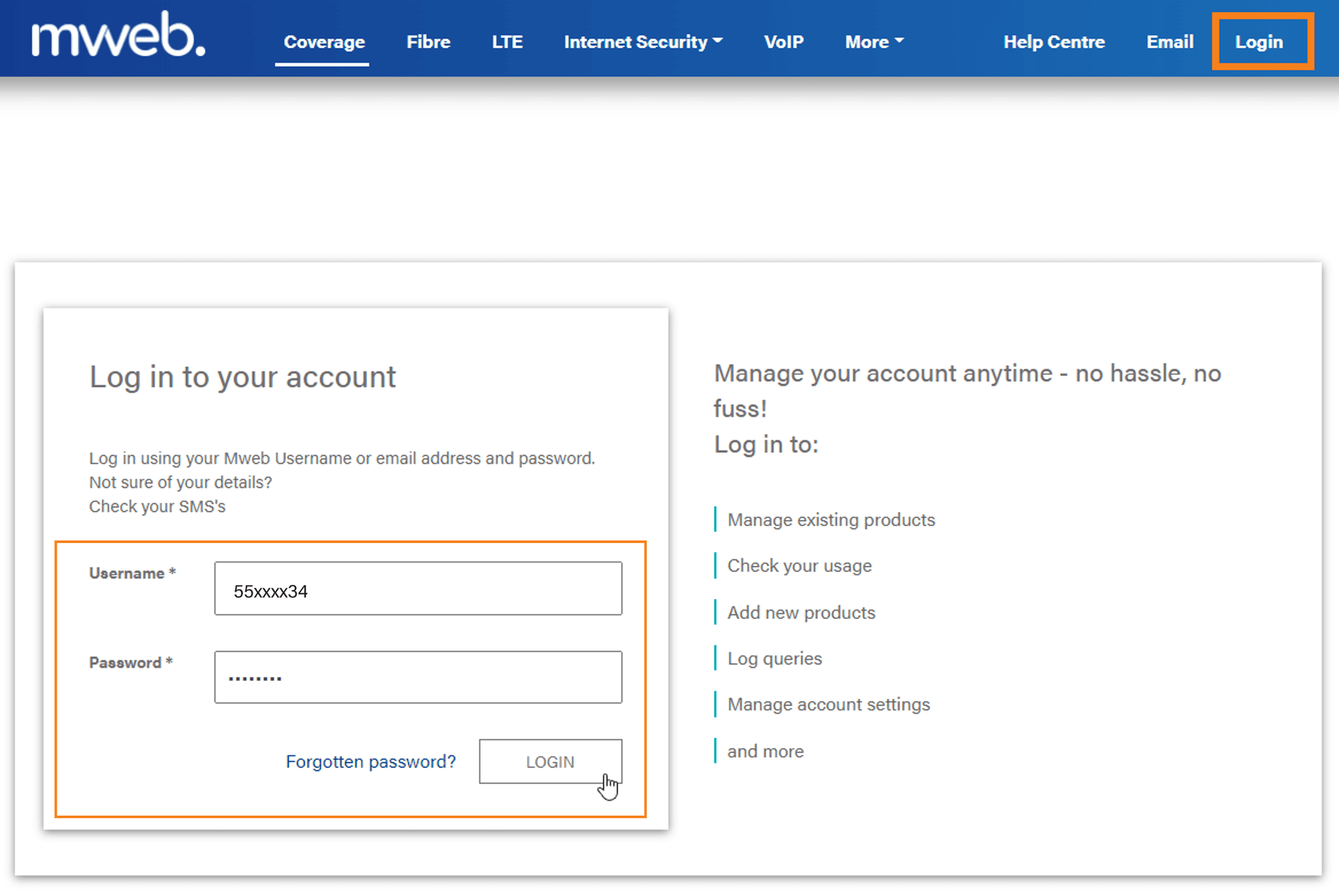Screen dimensions: 1339x896
Task: Open the Help Centre
Action: coord(1054,41)
